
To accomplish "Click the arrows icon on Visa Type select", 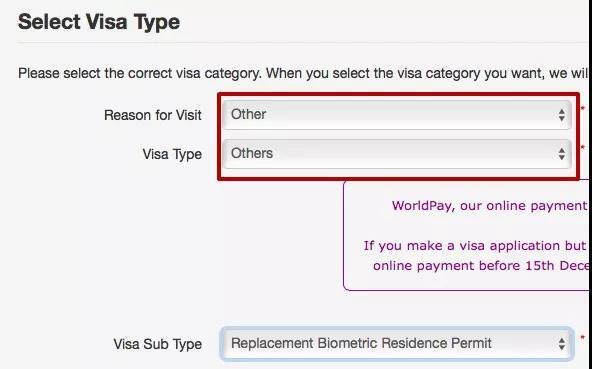I will tap(561, 154).
